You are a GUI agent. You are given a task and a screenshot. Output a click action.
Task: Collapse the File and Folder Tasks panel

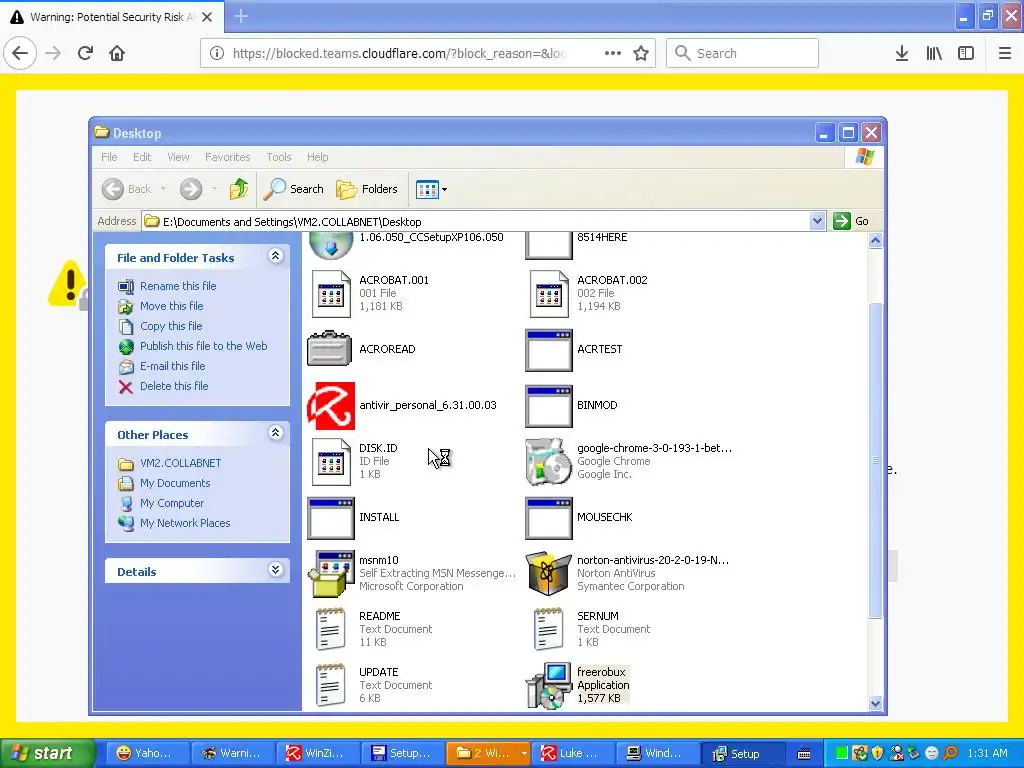(276, 256)
